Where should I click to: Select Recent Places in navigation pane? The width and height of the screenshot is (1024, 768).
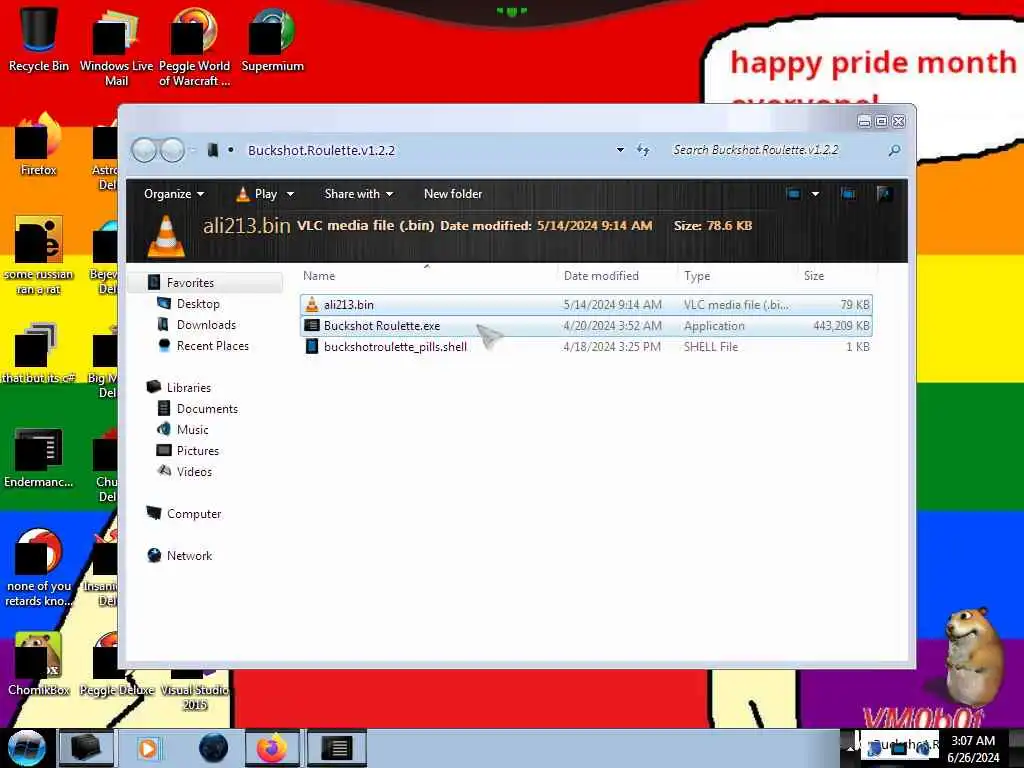212,345
